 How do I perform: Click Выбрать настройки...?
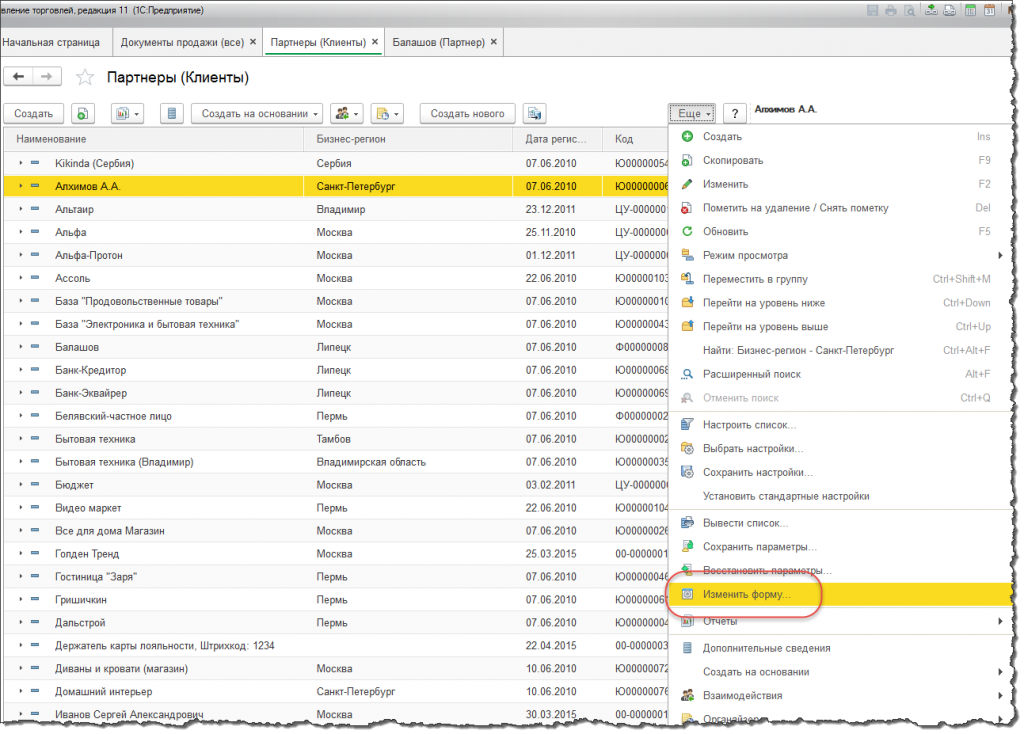tap(840, 449)
